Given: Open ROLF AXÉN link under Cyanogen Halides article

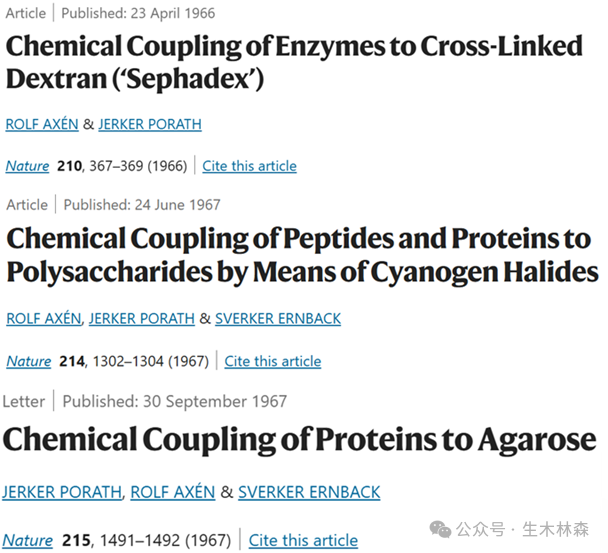Looking at the screenshot, I should [x=44, y=318].
